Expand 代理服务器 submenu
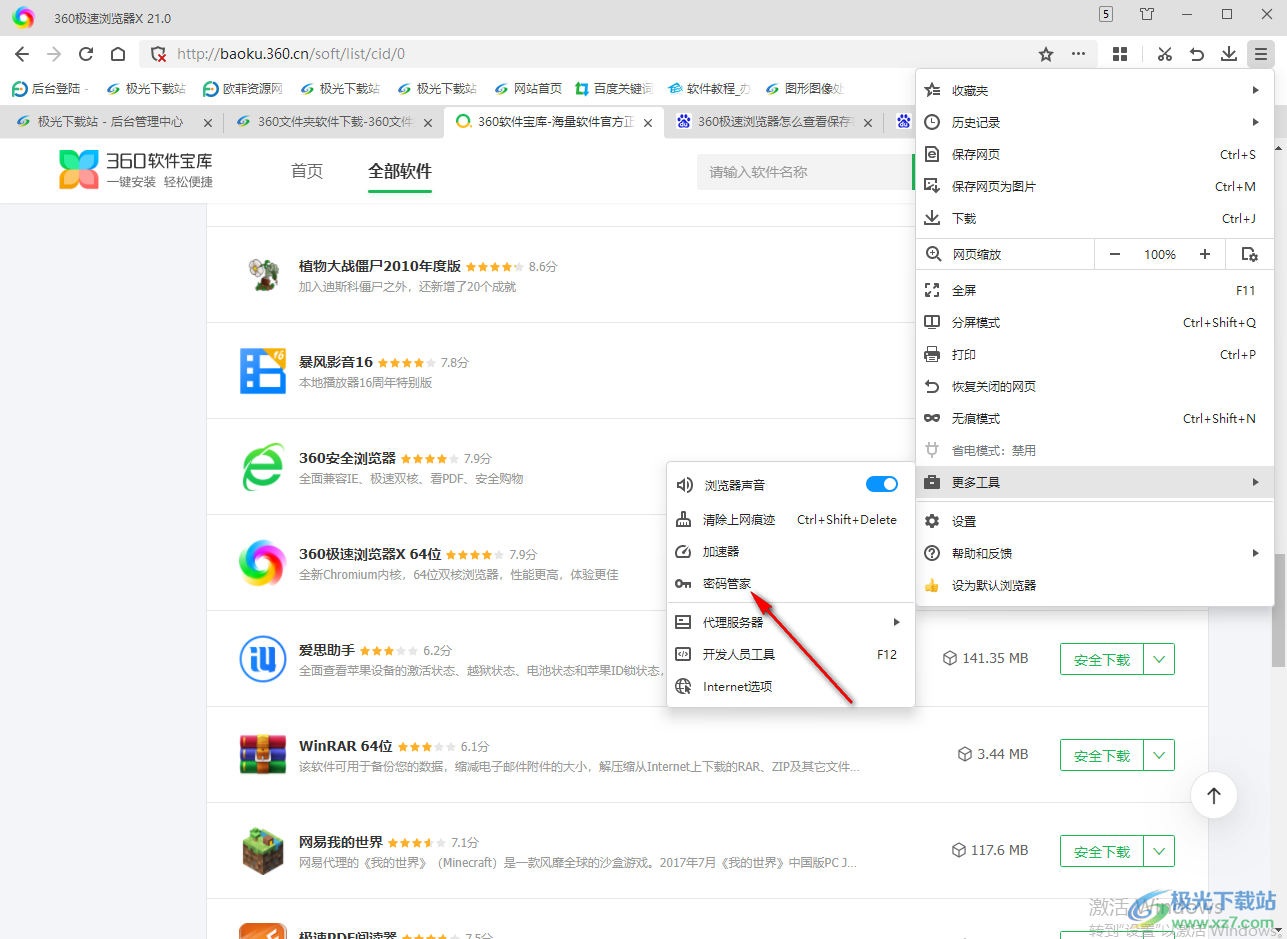1287x939 pixels. pyautogui.click(x=791, y=622)
